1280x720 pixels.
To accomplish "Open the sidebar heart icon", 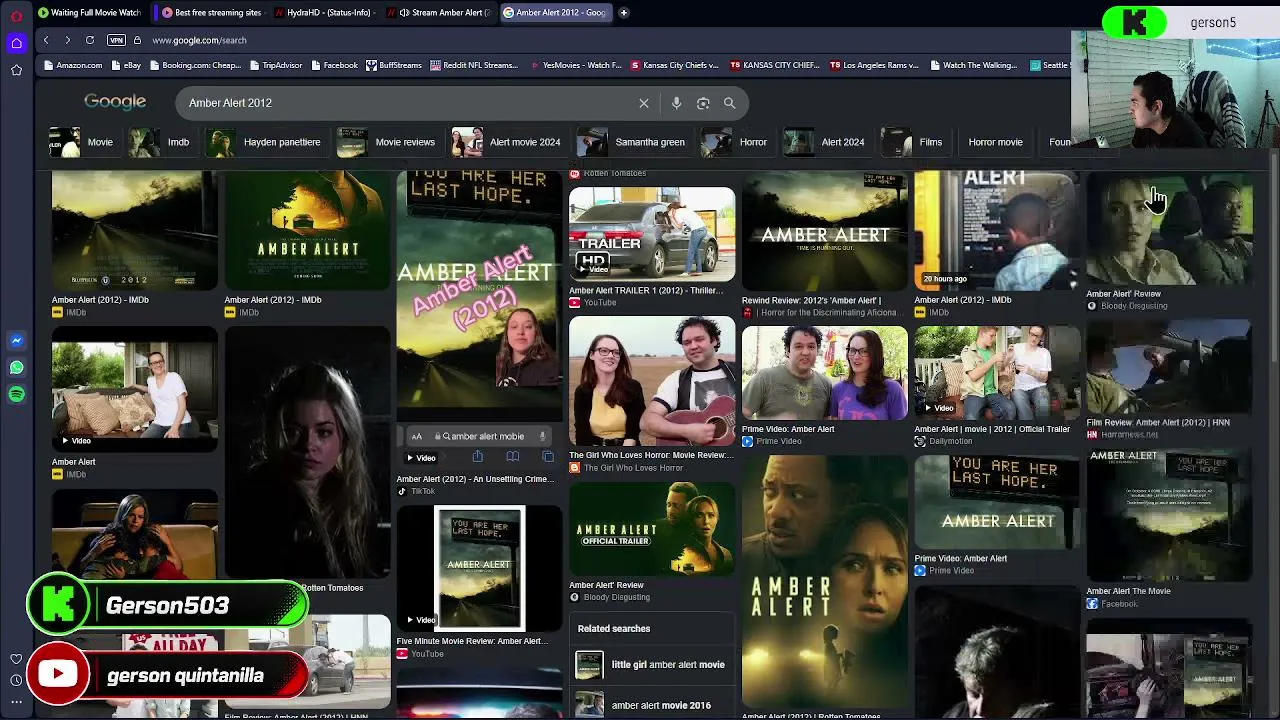I will coord(16,659).
